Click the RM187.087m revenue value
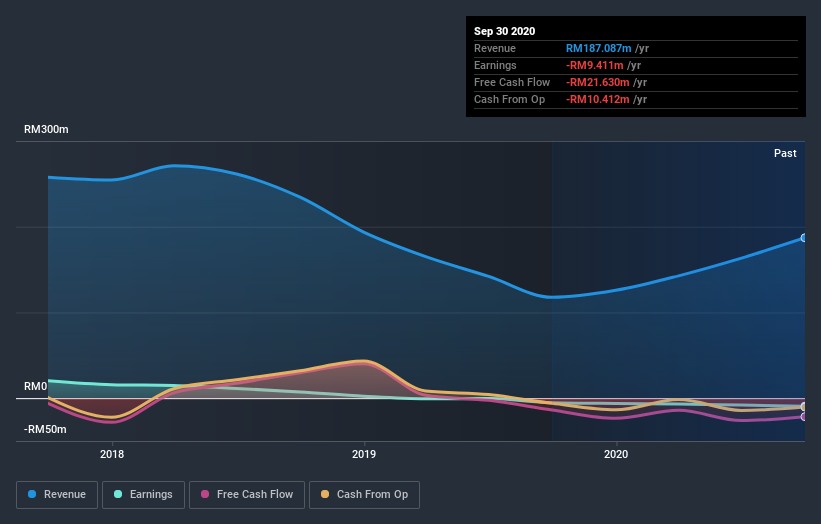Image resolution: width=821 pixels, height=524 pixels. pos(598,48)
